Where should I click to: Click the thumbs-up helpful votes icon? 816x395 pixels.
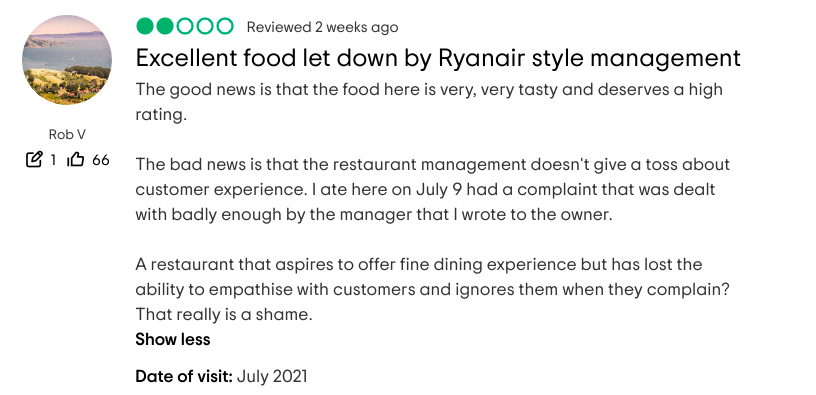tap(75, 159)
